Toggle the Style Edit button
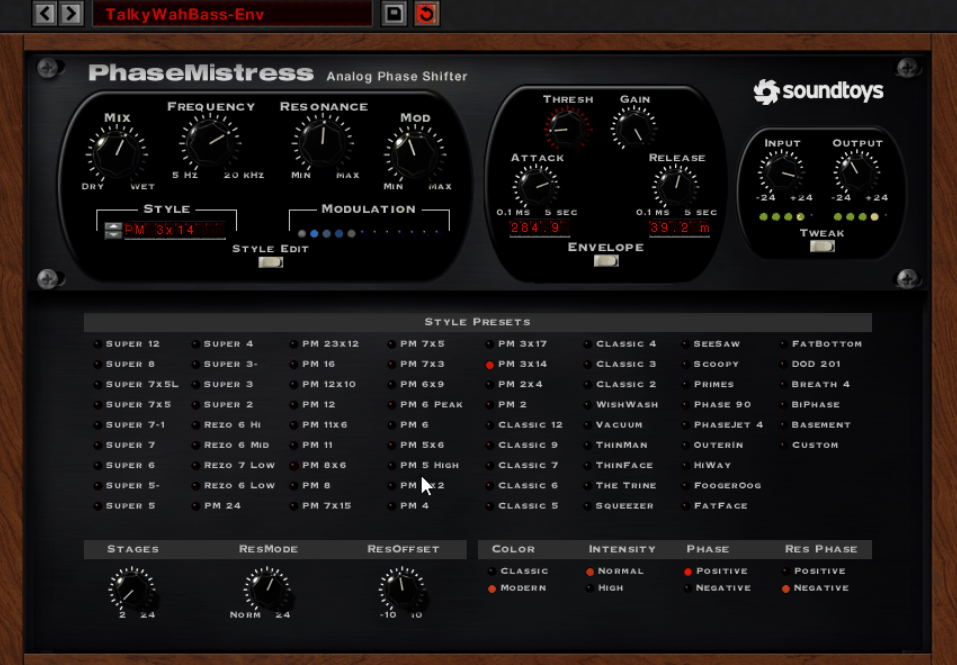Screen dimensions: 957x665 coord(270,262)
